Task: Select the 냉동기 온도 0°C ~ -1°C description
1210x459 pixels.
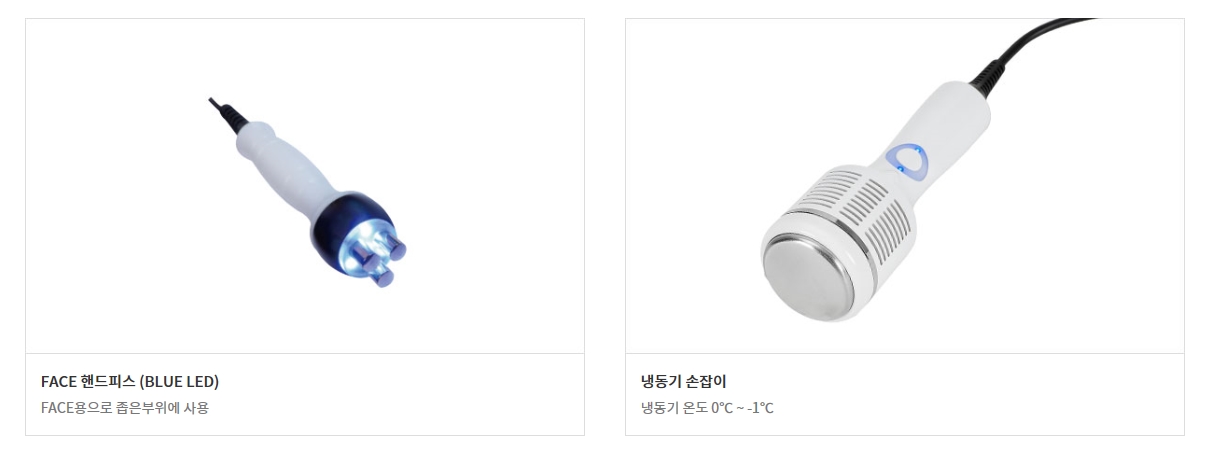Action: (707, 408)
